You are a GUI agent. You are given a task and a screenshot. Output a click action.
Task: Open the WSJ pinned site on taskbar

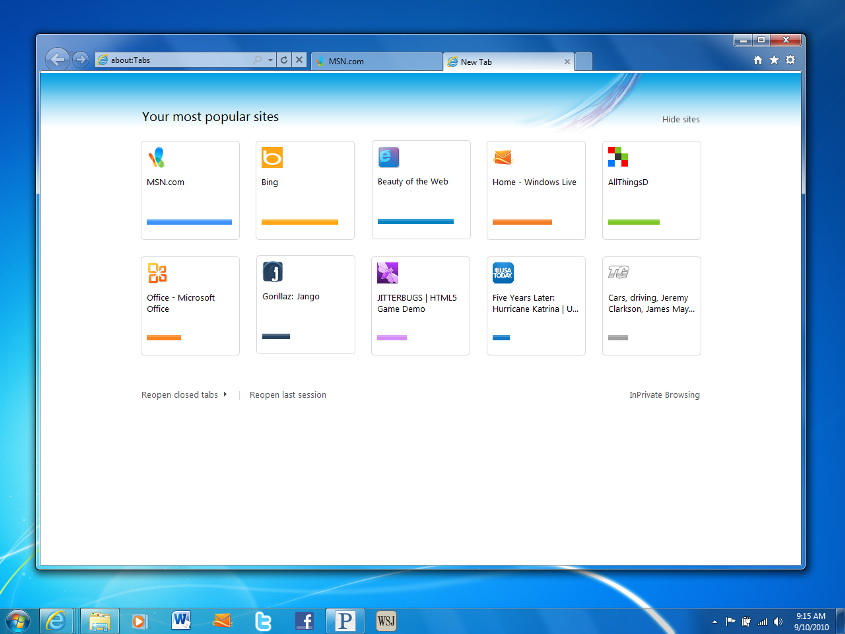point(386,621)
